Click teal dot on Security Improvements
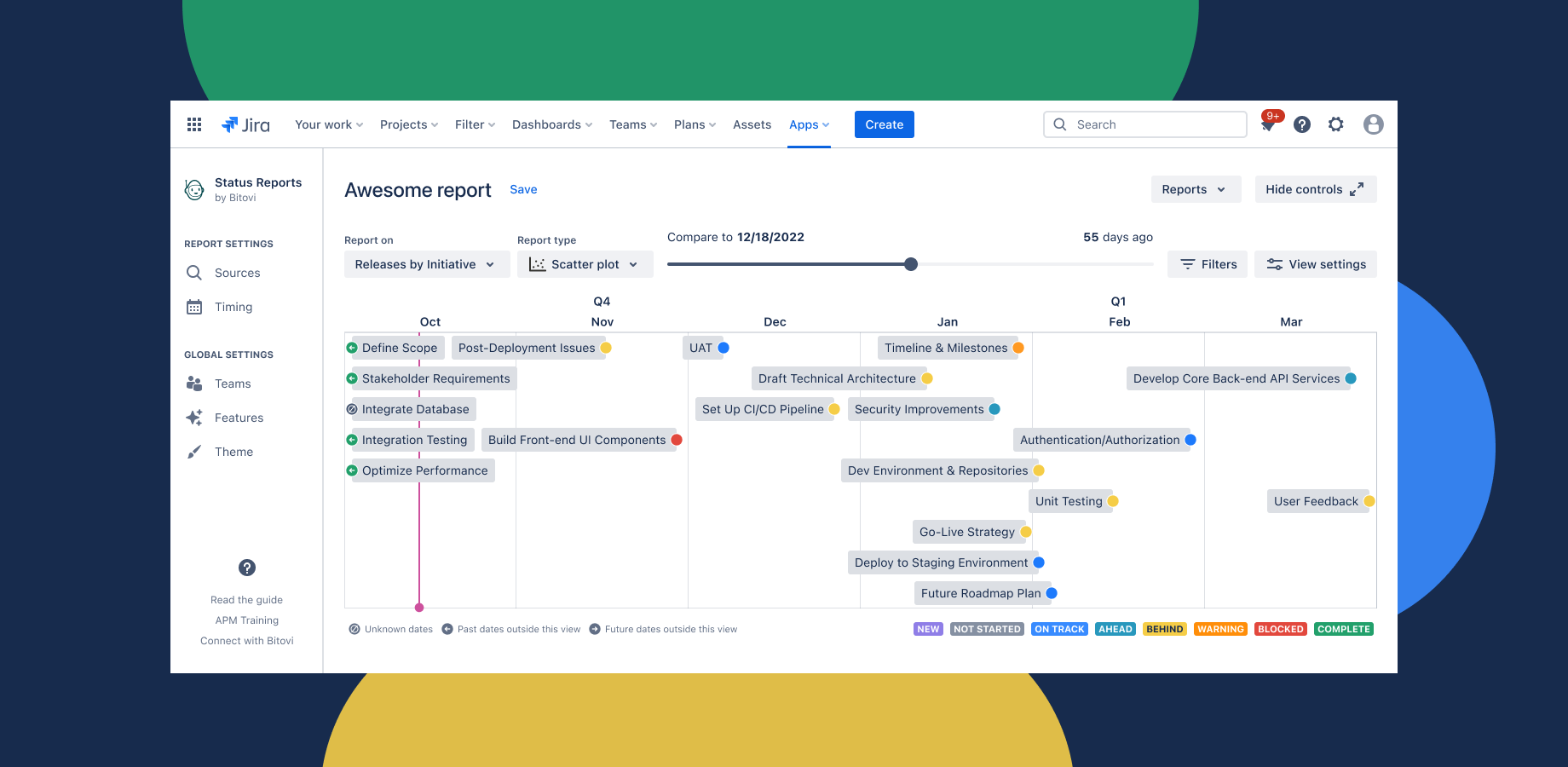 (x=994, y=409)
